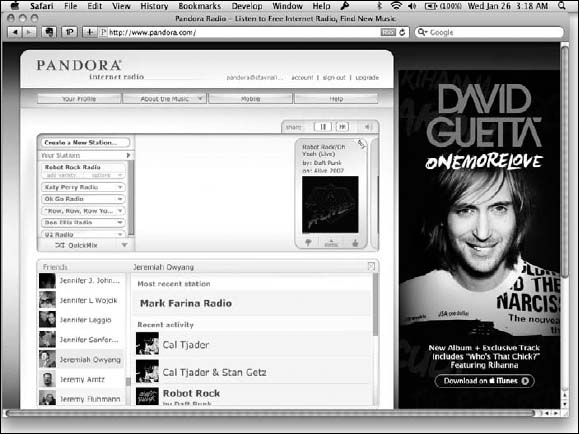Expand Ok Go Radio options arrow
This screenshot has height=434, width=579.
120,199
